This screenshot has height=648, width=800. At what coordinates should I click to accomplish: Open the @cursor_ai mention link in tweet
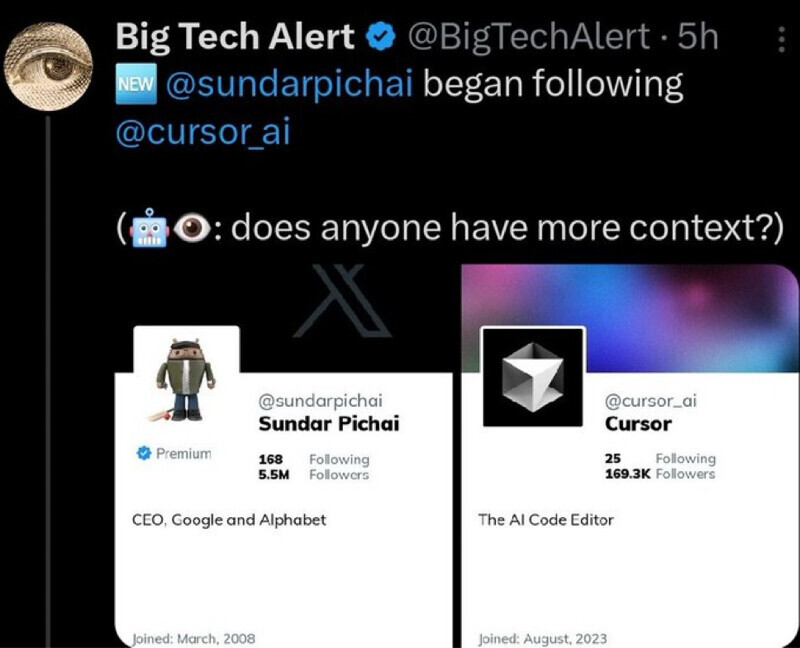pyautogui.click(x=203, y=132)
